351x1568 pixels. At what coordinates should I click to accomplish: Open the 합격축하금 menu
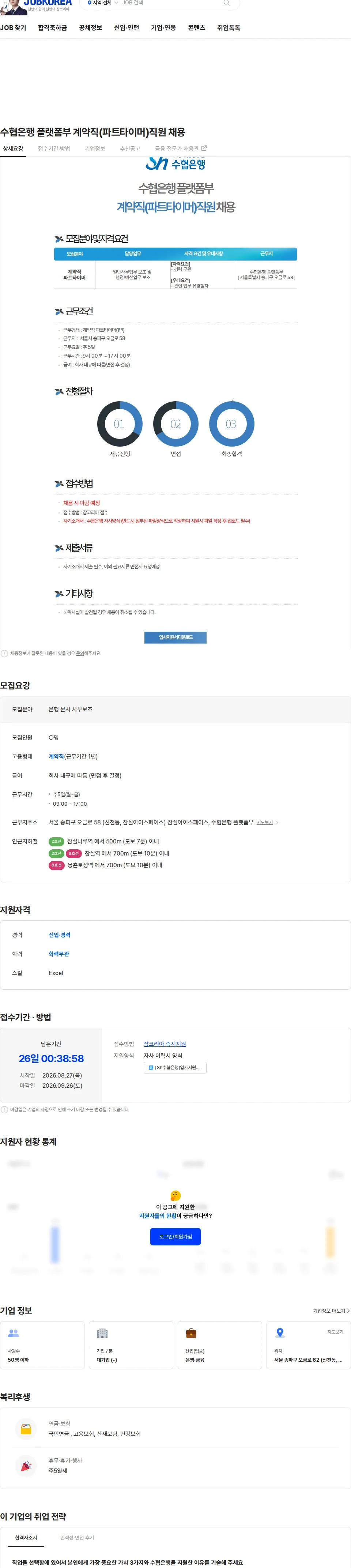pyautogui.click(x=52, y=28)
